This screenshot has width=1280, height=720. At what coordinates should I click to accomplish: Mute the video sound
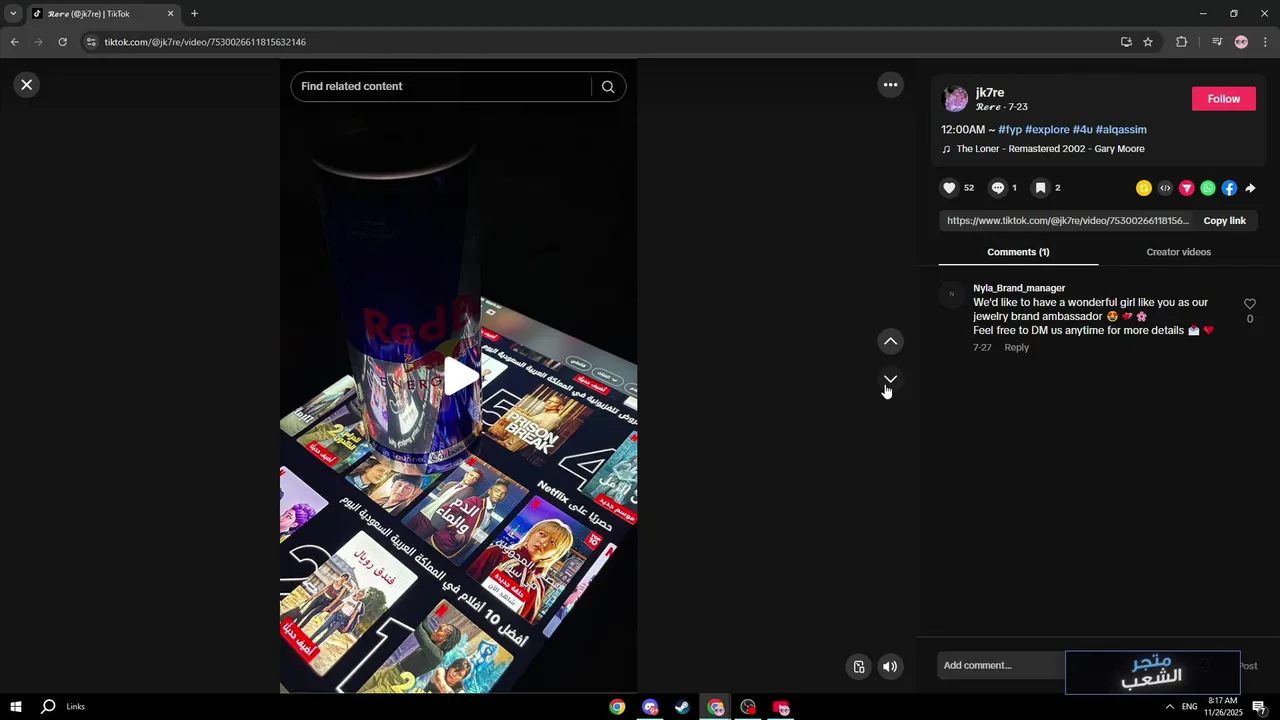[890, 667]
